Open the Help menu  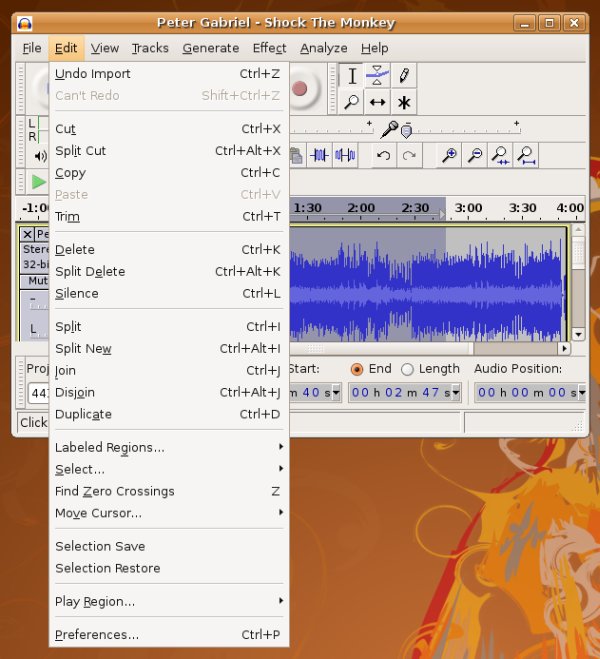[374, 48]
